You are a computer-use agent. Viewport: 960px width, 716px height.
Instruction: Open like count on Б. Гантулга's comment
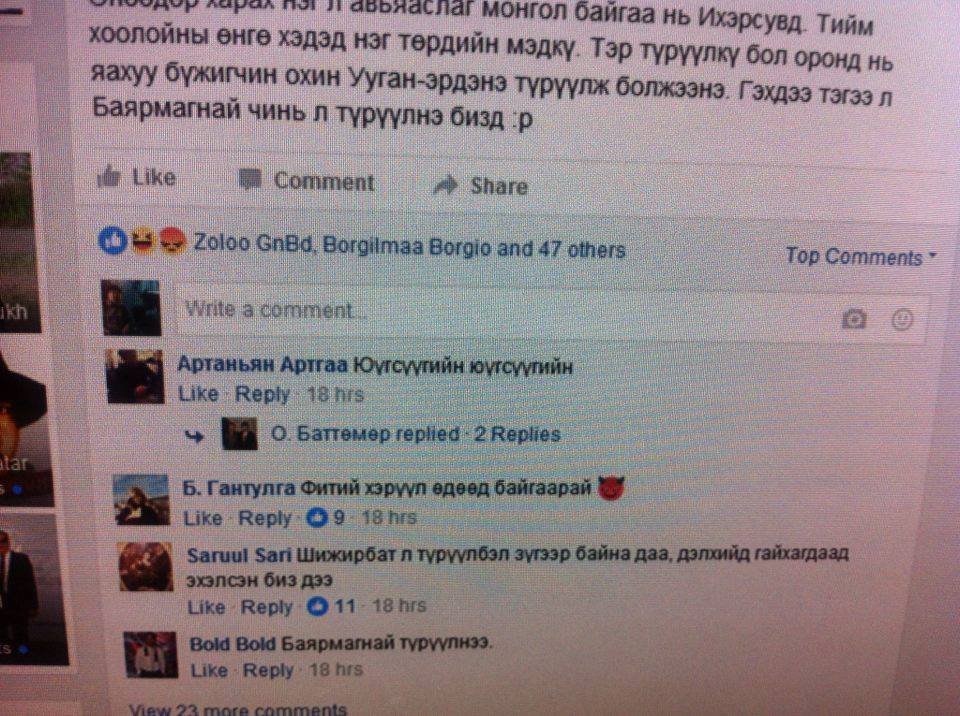pos(325,518)
